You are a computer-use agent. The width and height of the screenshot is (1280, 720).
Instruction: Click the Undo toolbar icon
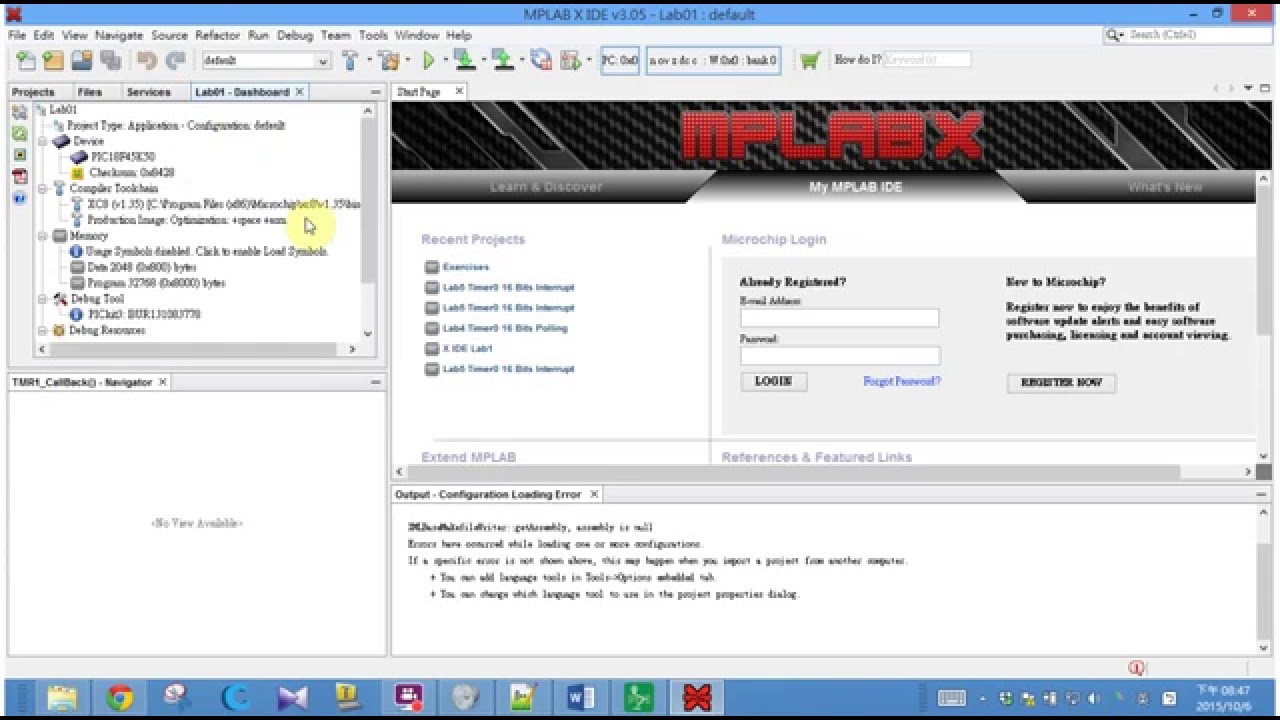tap(147, 60)
